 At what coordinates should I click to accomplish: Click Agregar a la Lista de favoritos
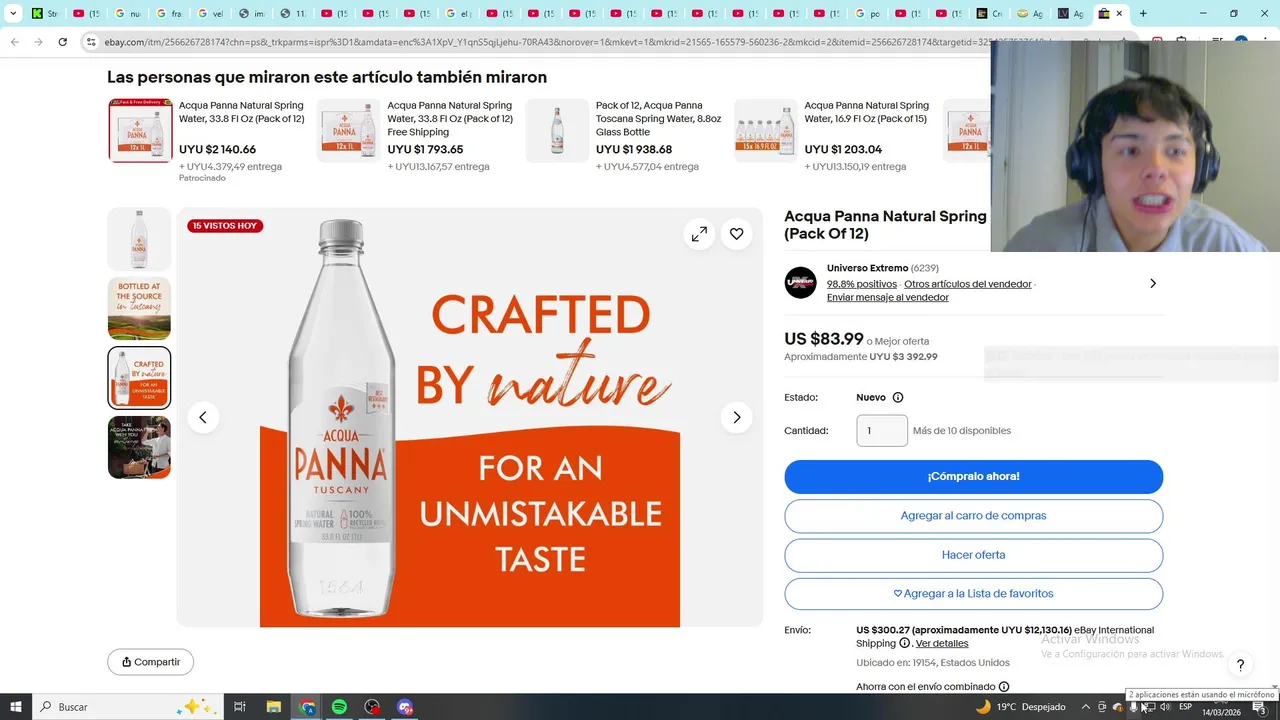(x=973, y=594)
